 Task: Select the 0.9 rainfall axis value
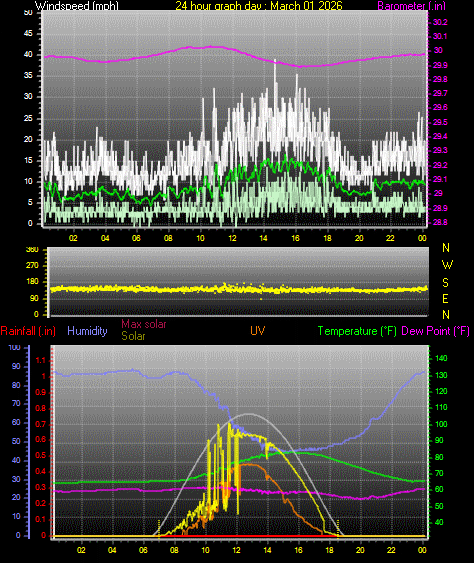point(41,392)
